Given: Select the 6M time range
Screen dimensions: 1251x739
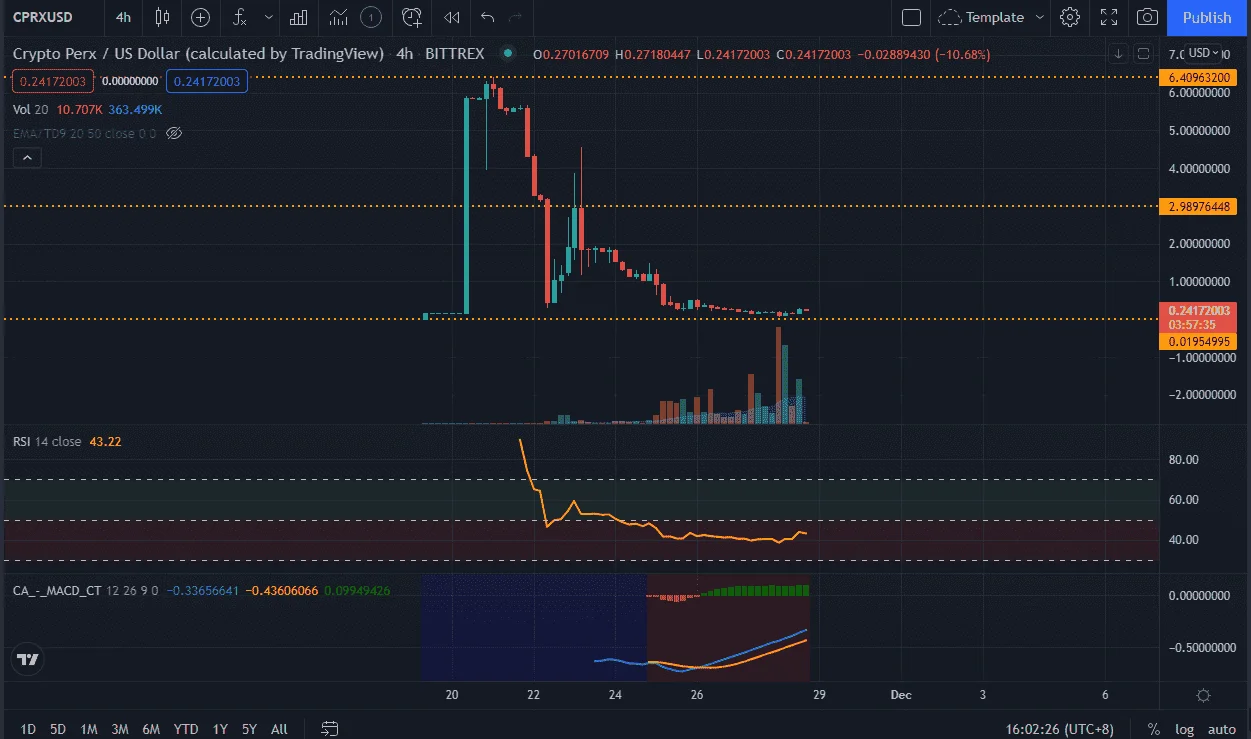Looking at the screenshot, I should coord(151,729).
